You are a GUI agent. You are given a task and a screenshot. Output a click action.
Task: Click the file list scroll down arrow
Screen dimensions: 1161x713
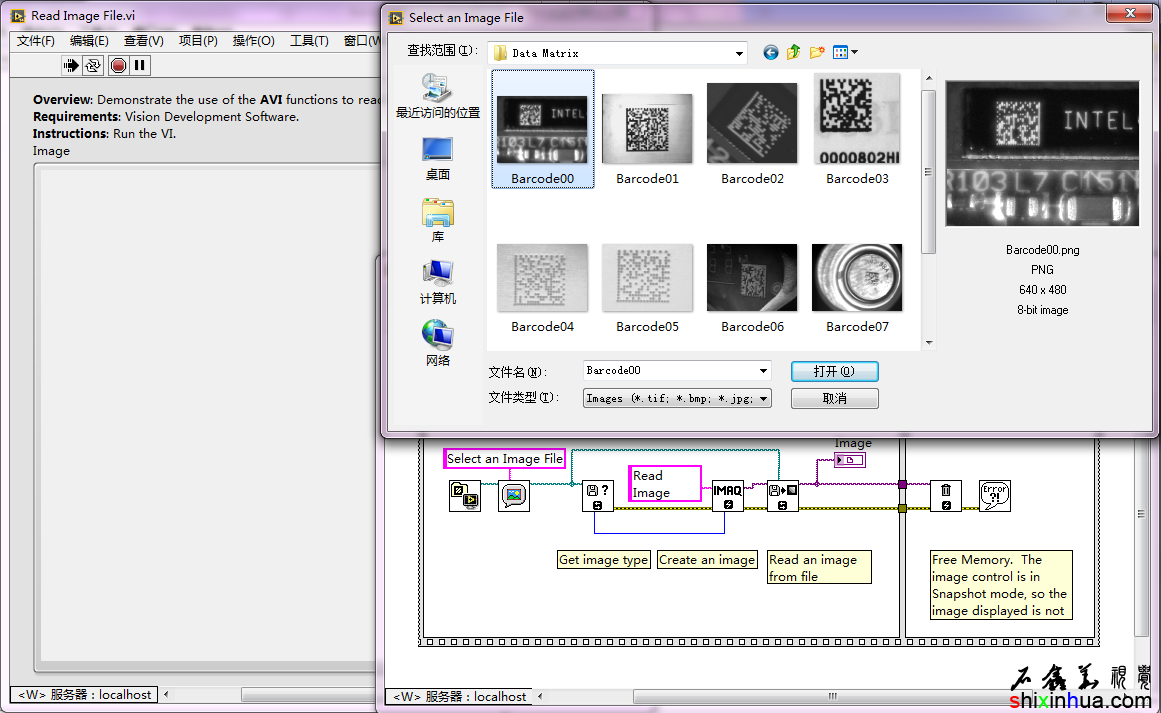pyautogui.click(x=929, y=343)
